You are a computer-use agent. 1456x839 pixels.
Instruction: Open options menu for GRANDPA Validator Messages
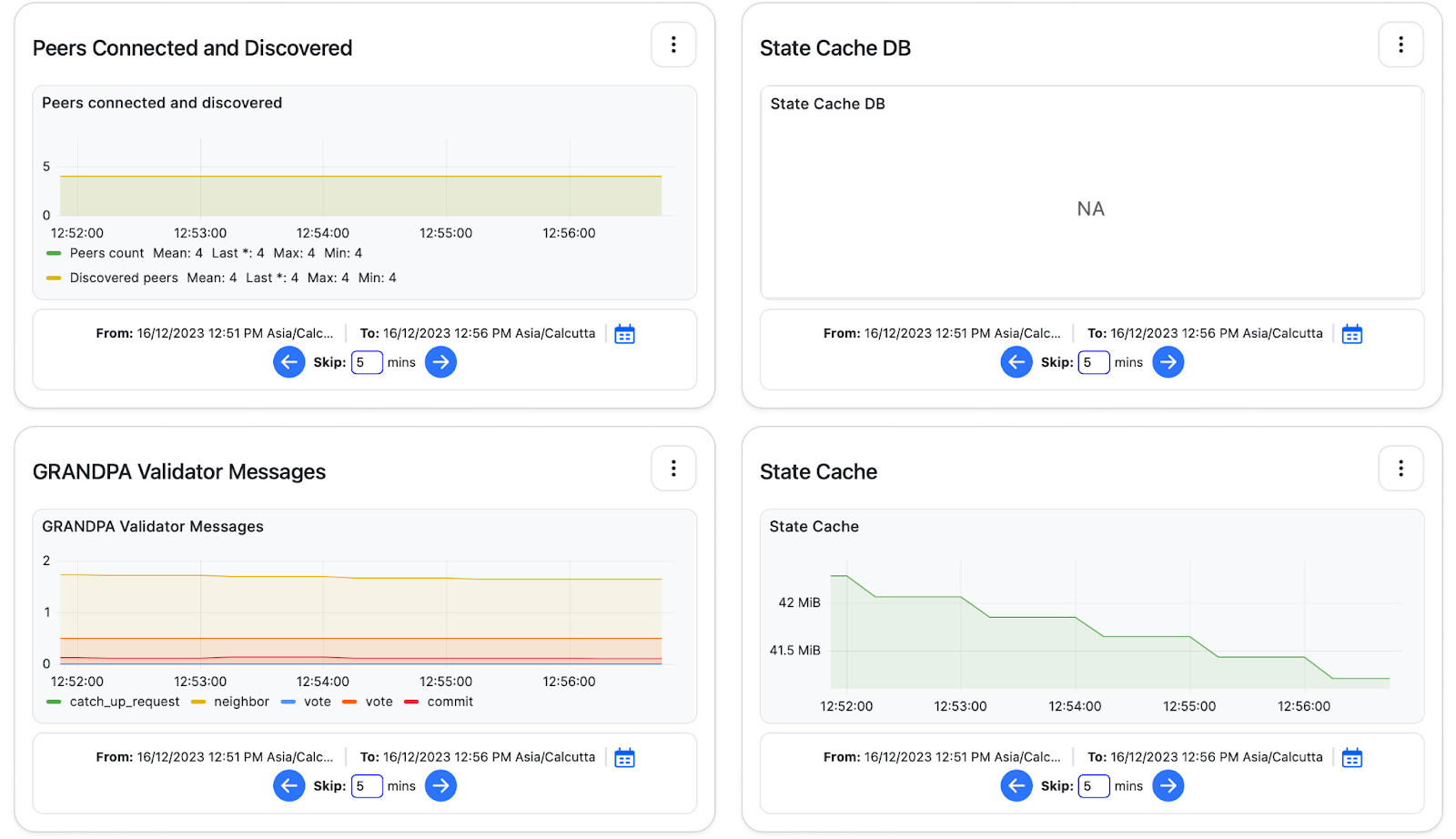673,469
